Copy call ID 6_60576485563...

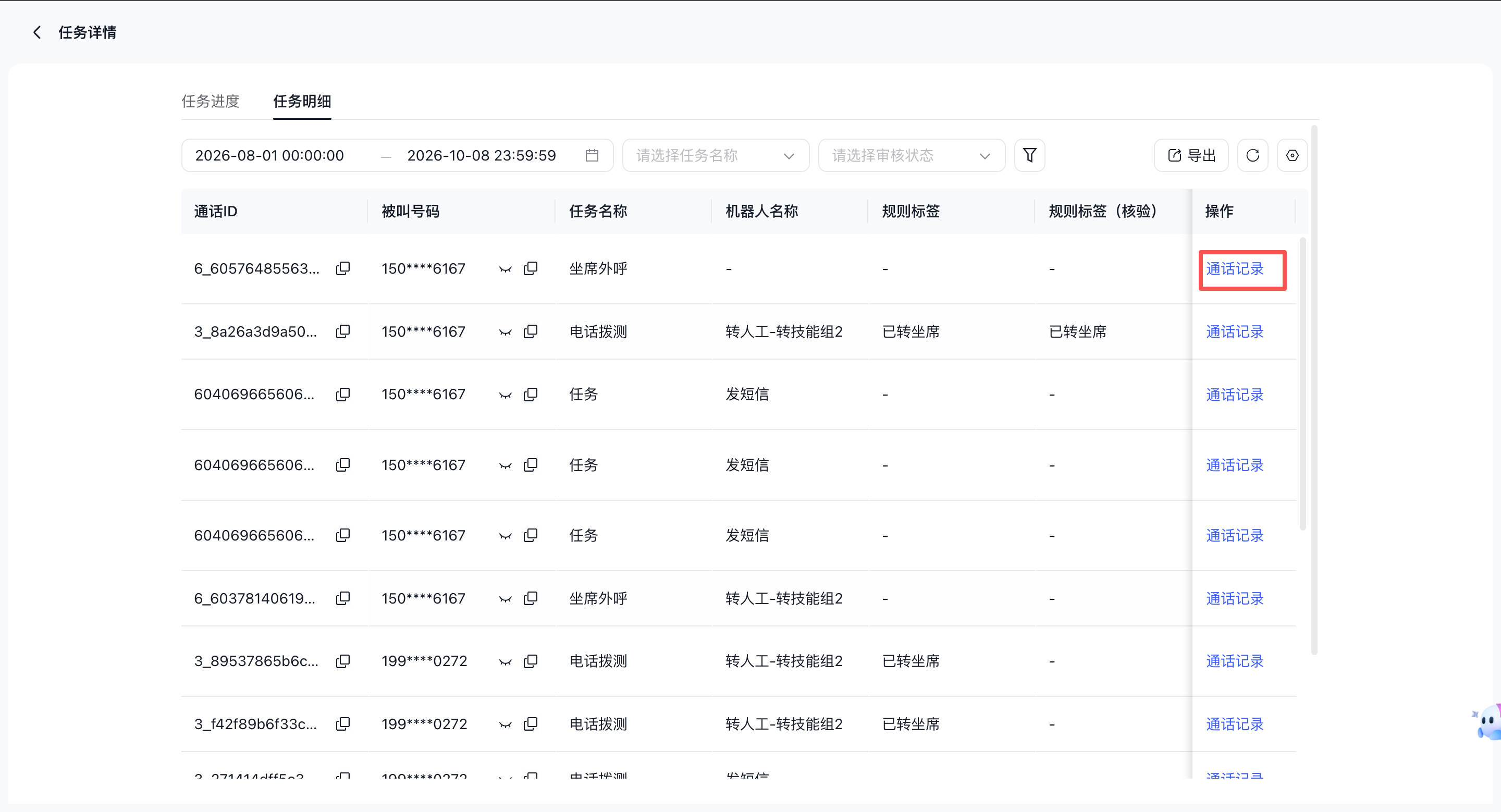pos(343,268)
